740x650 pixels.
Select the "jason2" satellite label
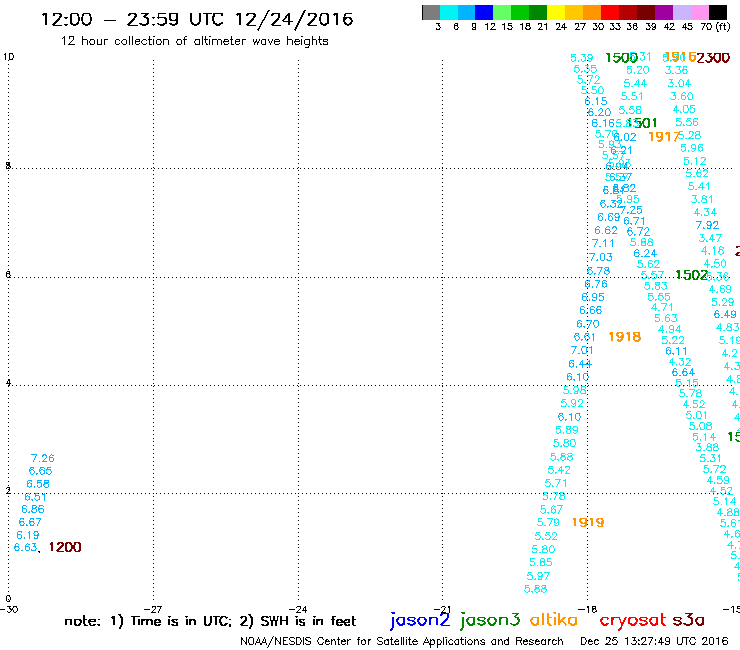[x=420, y=619]
